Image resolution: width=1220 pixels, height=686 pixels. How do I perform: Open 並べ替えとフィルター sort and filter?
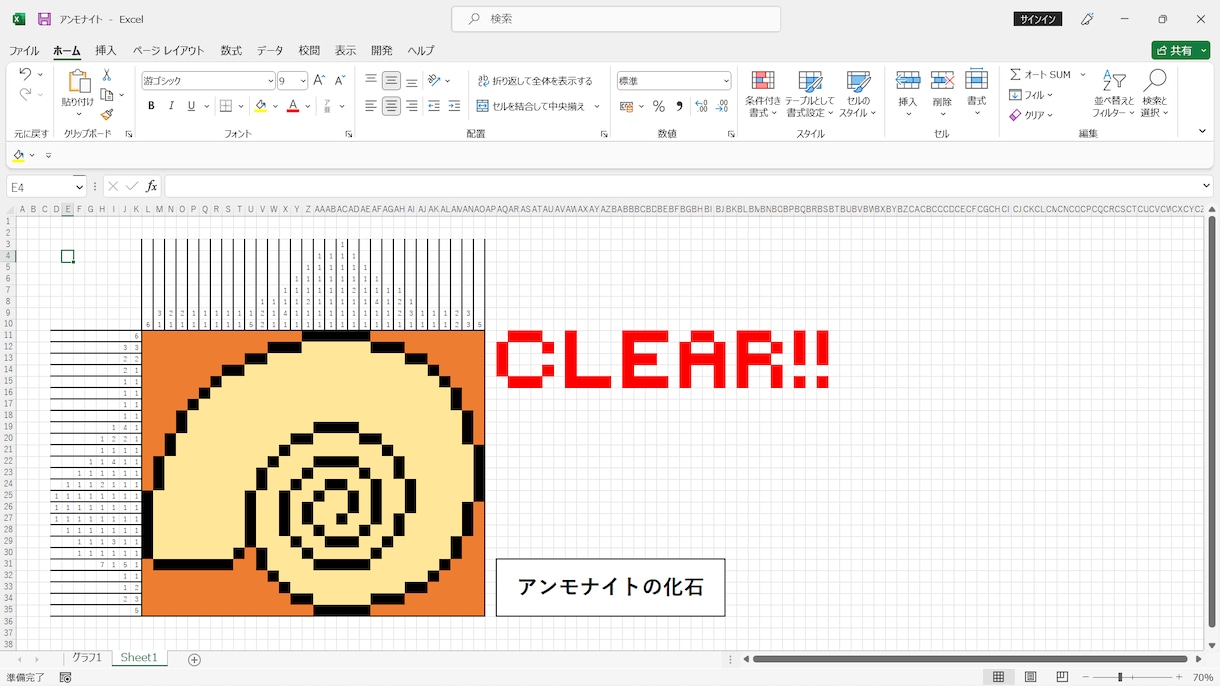pyautogui.click(x=1114, y=95)
